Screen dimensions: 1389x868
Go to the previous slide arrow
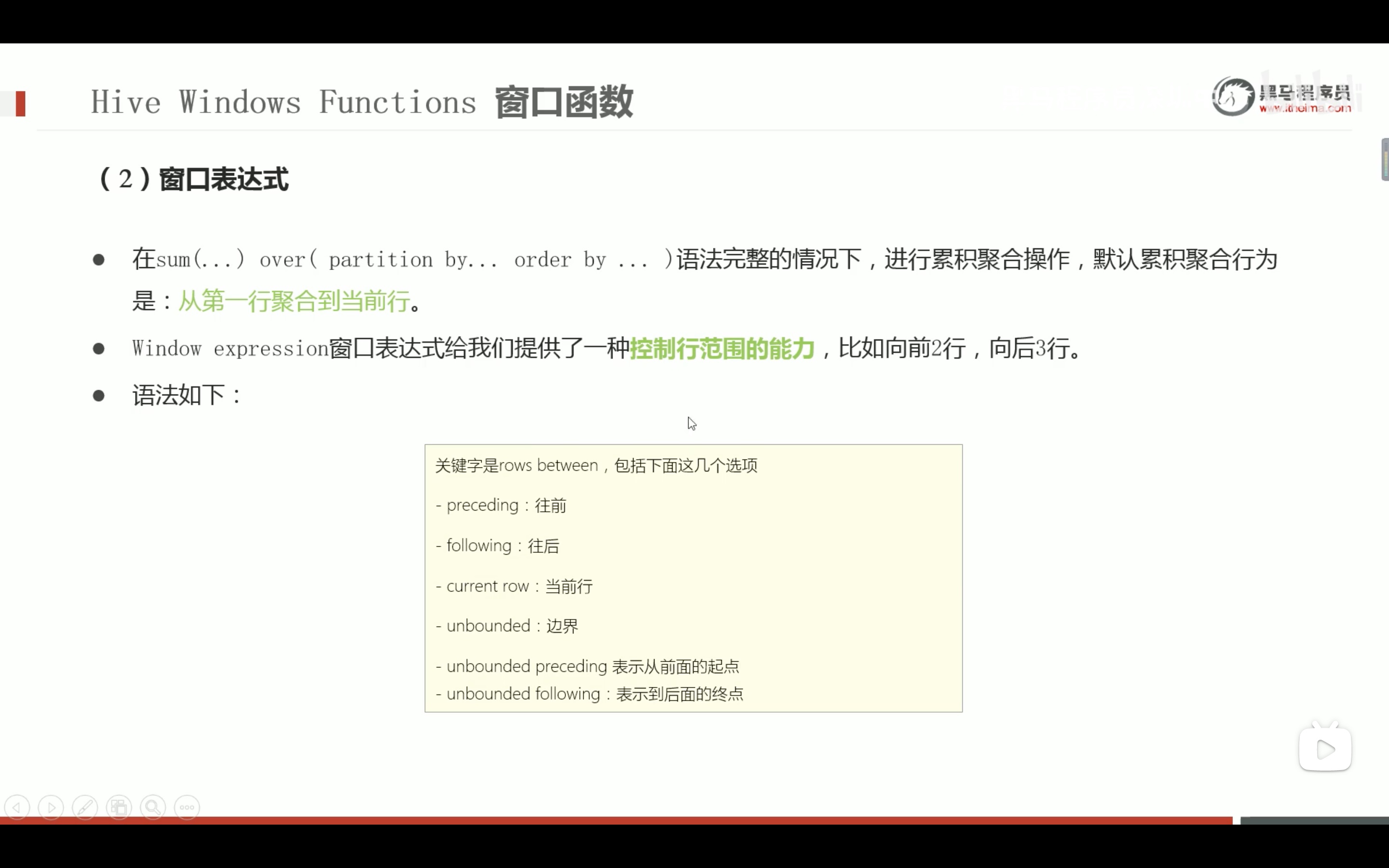[x=17, y=808]
